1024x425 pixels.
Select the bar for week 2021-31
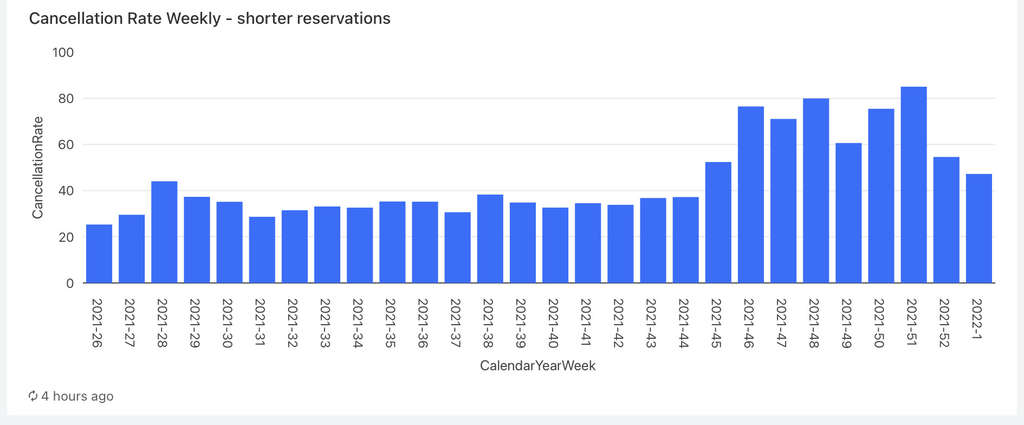pyautogui.click(x=262, y=250)
